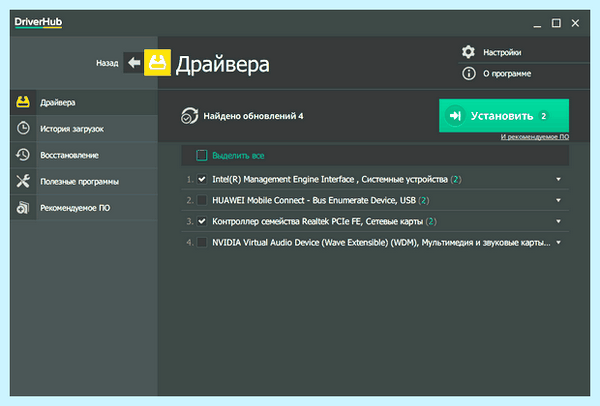This screenshot has width=600, height=406.
Task: Open Настройки from the header
Action: (502, 52)
